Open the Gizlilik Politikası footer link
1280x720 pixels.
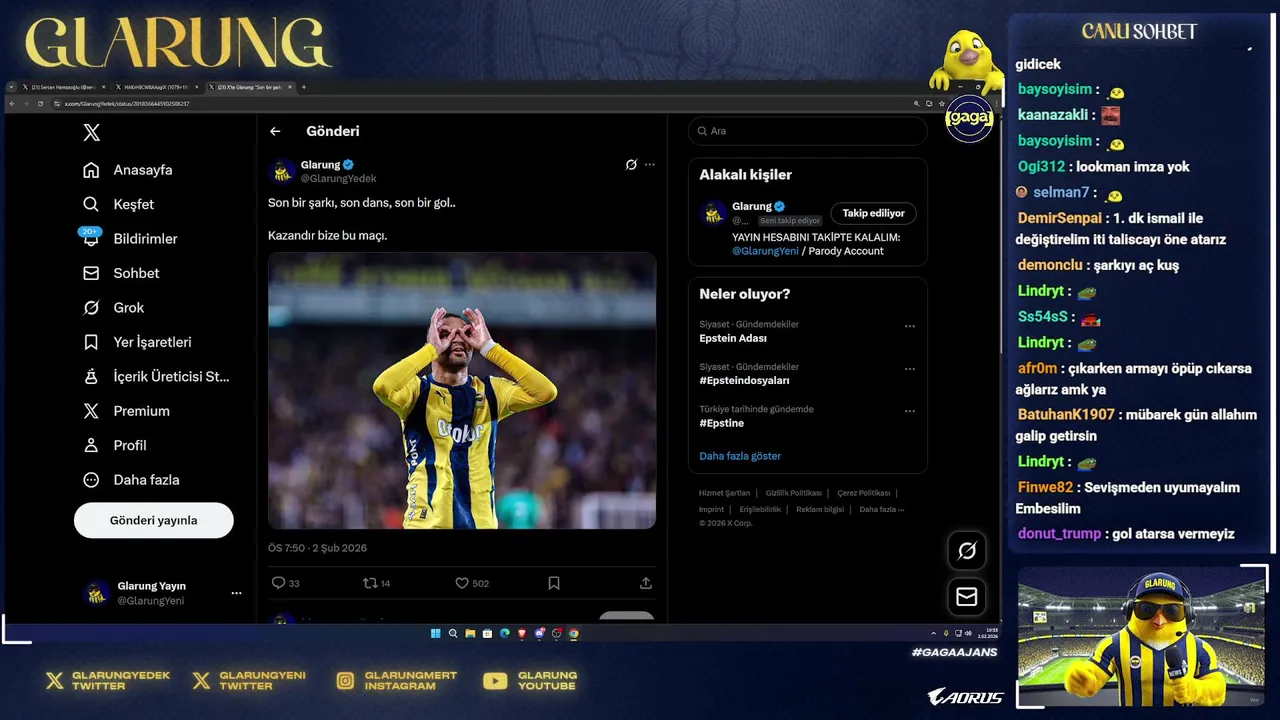[x=794, y=493]
